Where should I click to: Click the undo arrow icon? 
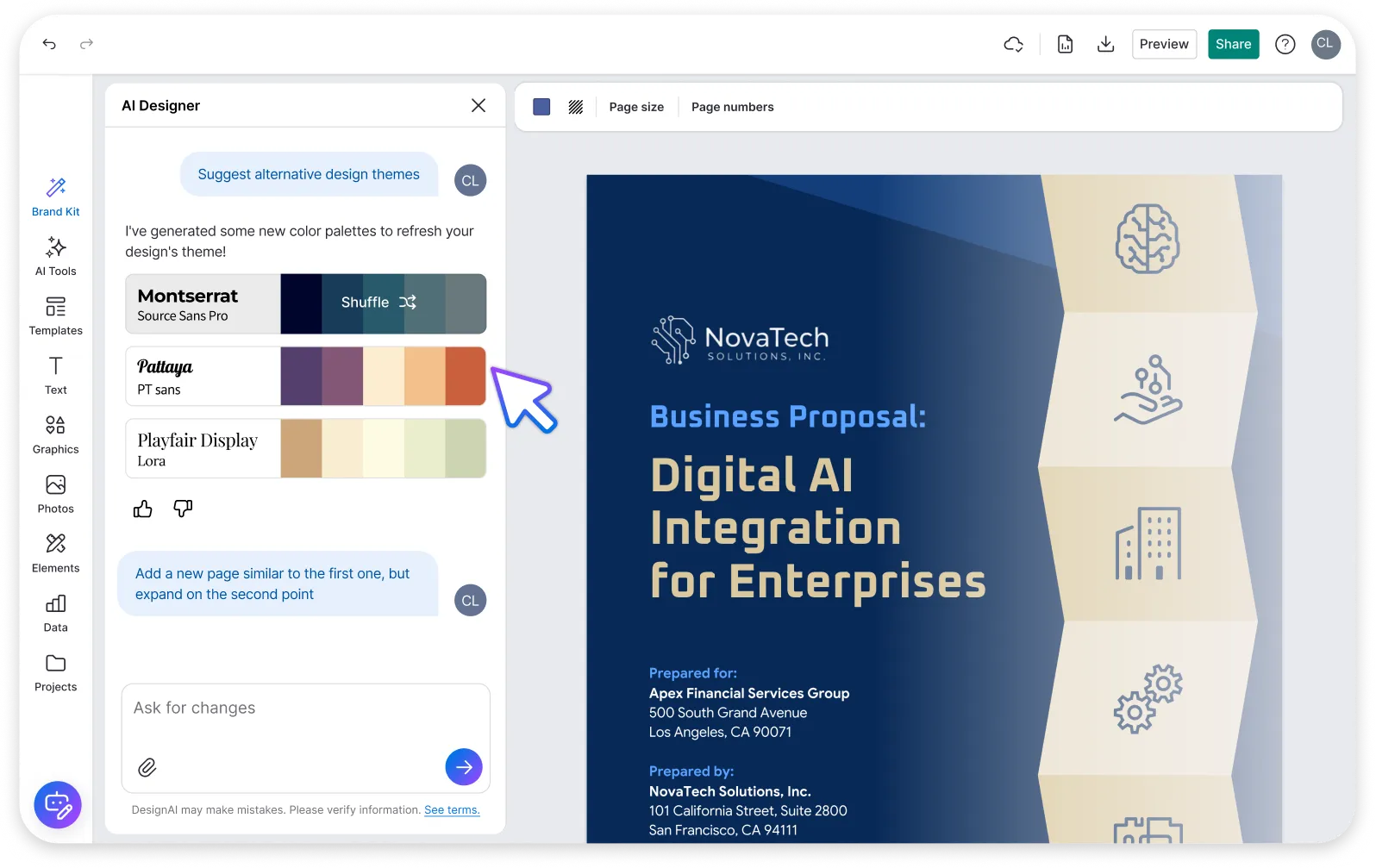[49, 44]
